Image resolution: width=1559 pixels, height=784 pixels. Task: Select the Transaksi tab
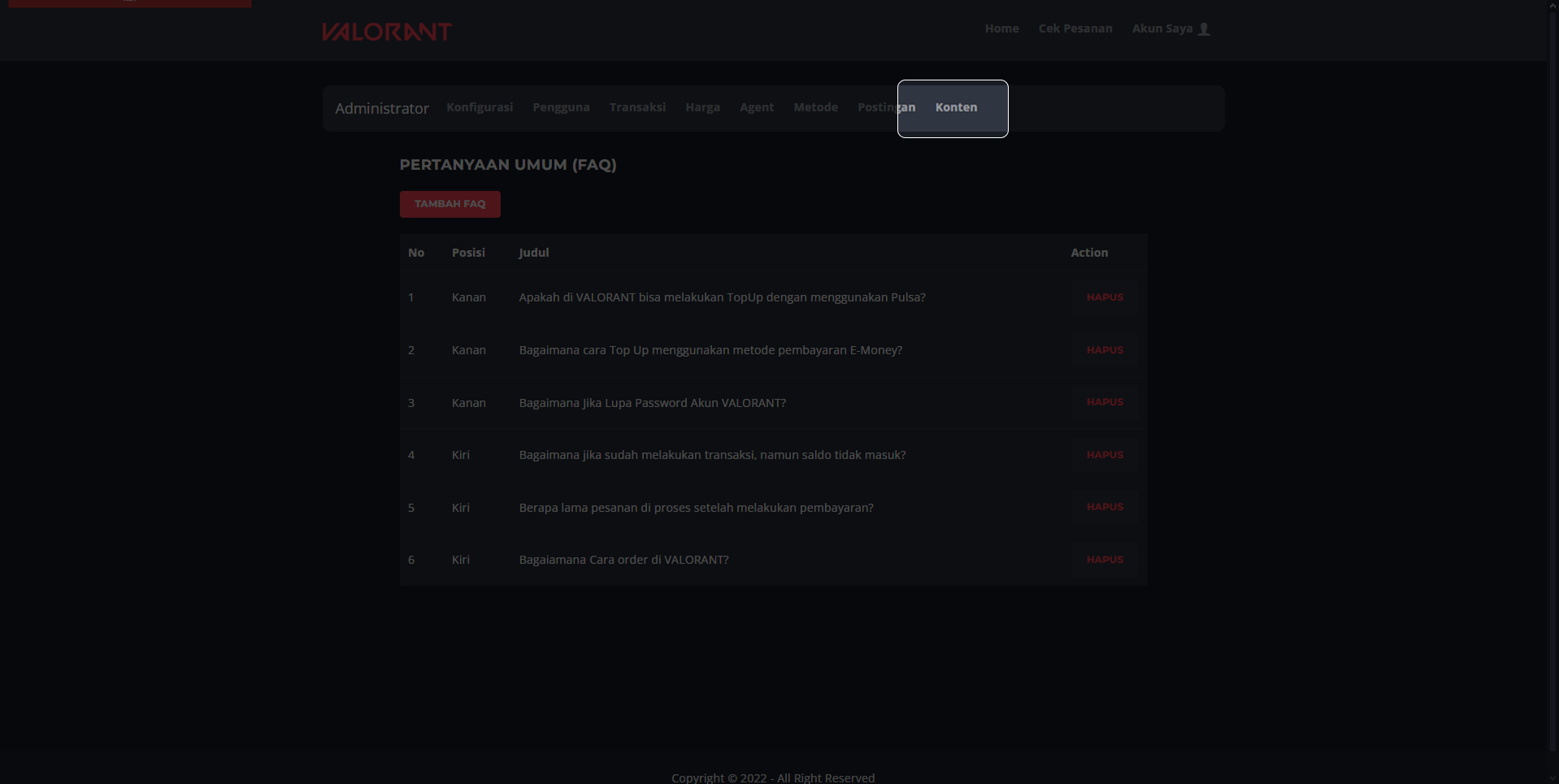(x=637, y=107)
